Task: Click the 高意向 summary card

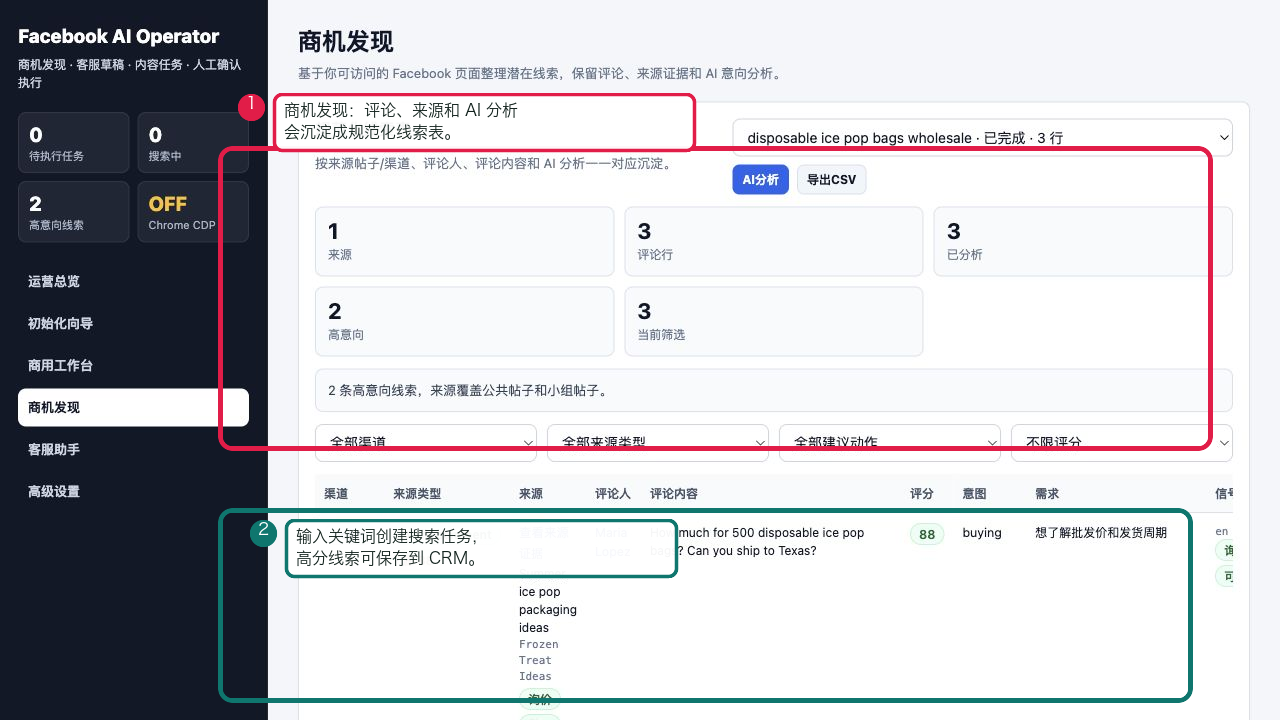Action: click(464, 321)
